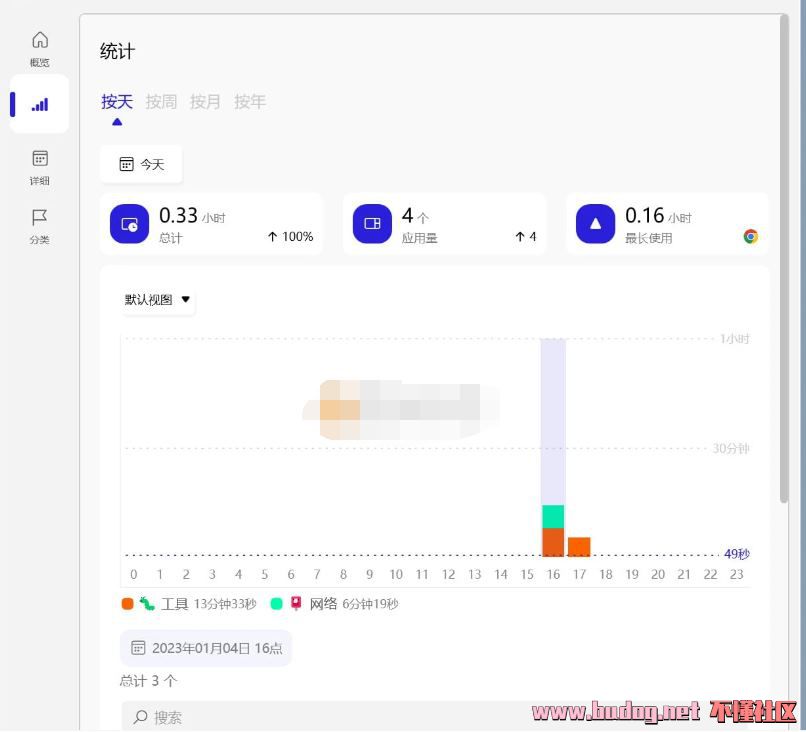Switch to the 按月 tab
Viewport: 806px width, 732px height.
click(205, 102)
